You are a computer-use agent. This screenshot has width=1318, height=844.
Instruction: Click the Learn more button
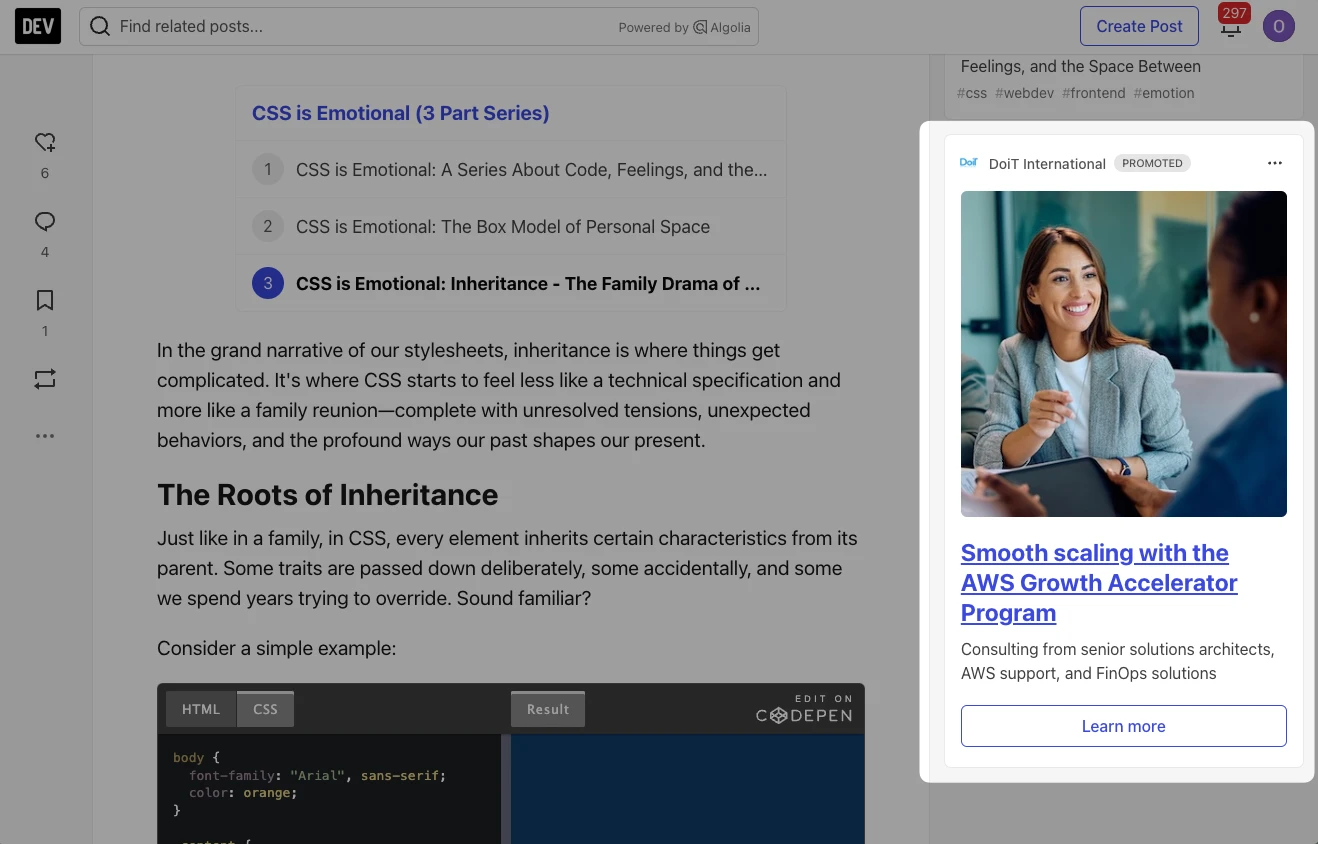(x=1124, y=726)
